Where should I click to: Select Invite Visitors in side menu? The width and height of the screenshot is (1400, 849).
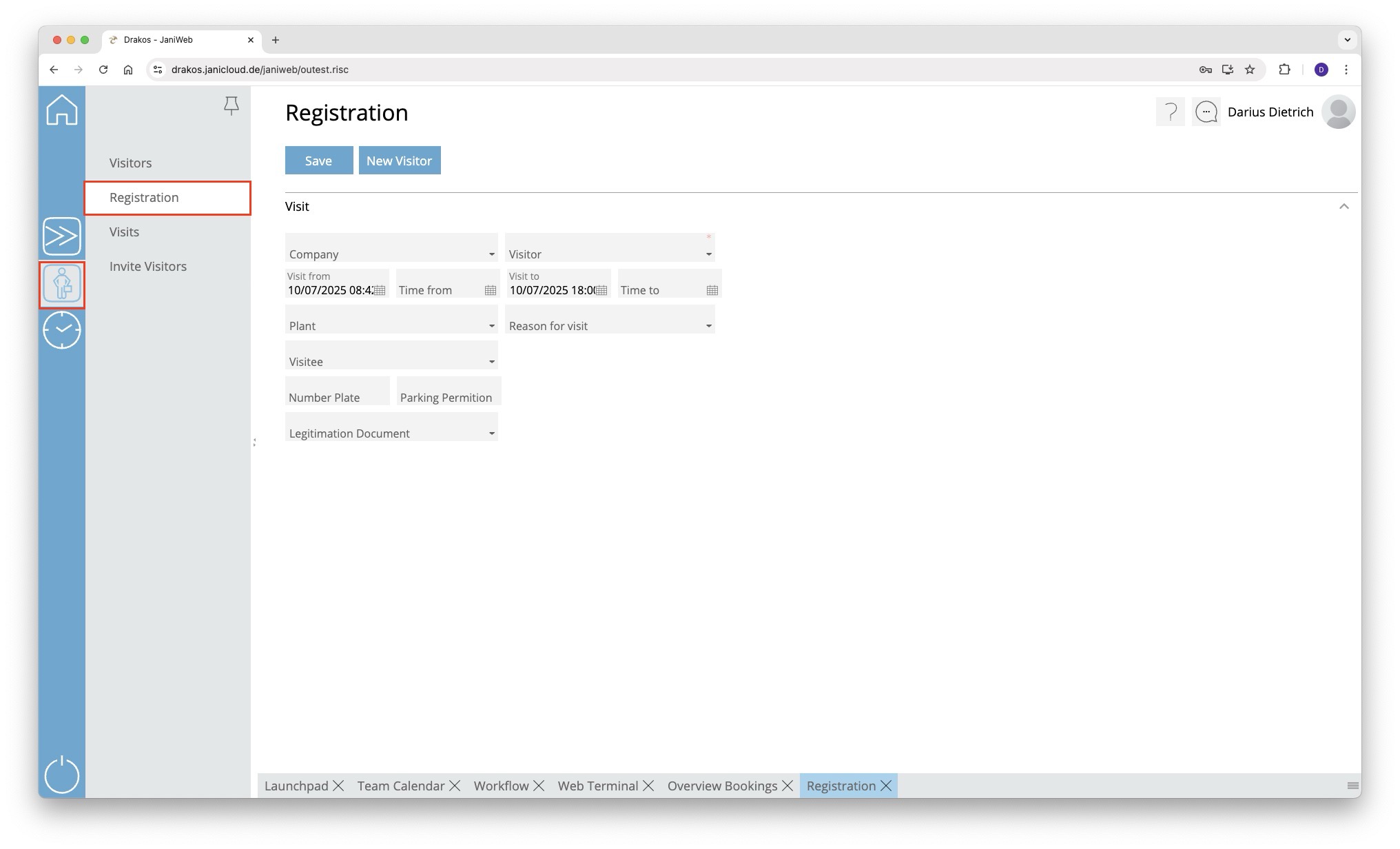click(147, 267)
